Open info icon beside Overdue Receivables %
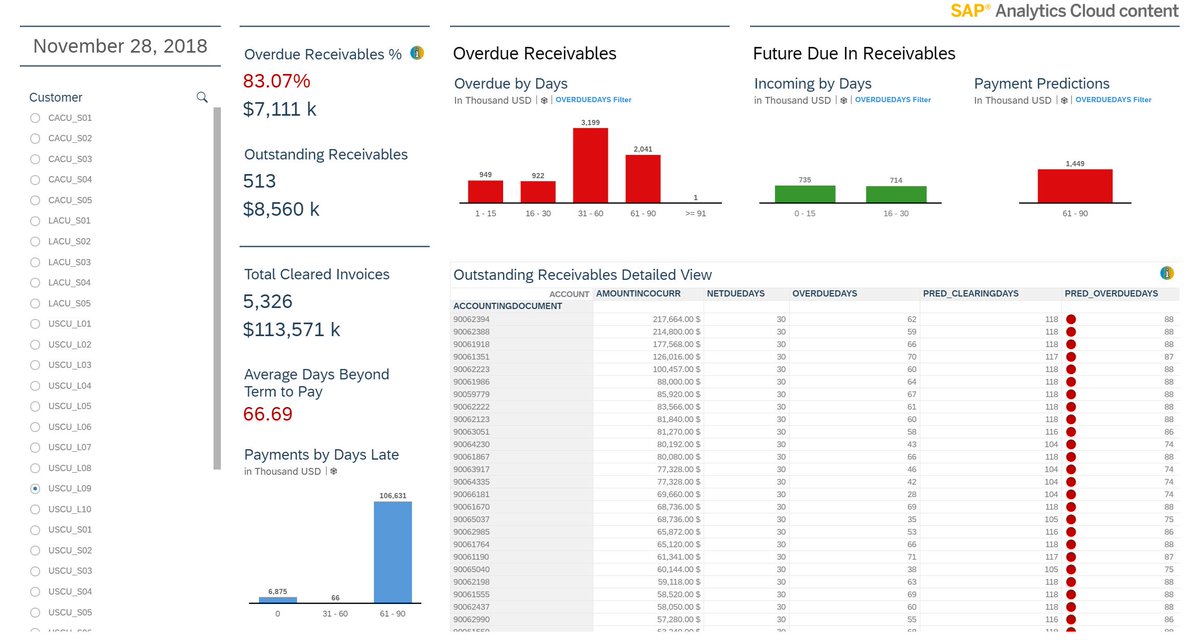The width and height of the screenshot is (1200, 641). 417,53
